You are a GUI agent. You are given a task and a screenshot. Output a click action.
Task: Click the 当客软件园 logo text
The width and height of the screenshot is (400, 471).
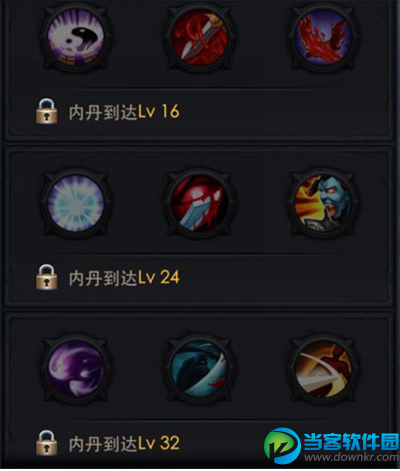tap(351, 441)
